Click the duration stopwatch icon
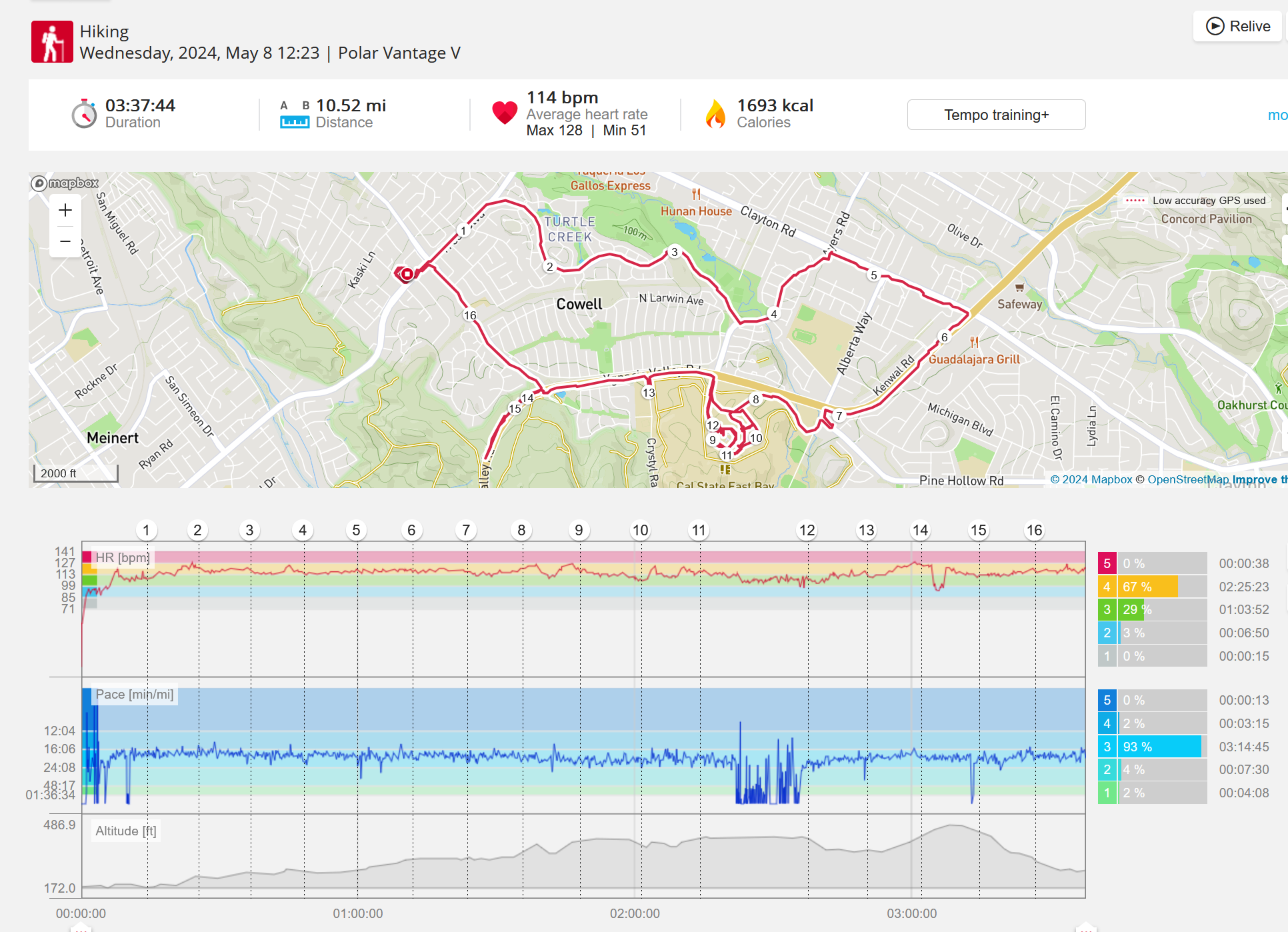 tap(84, 114)
